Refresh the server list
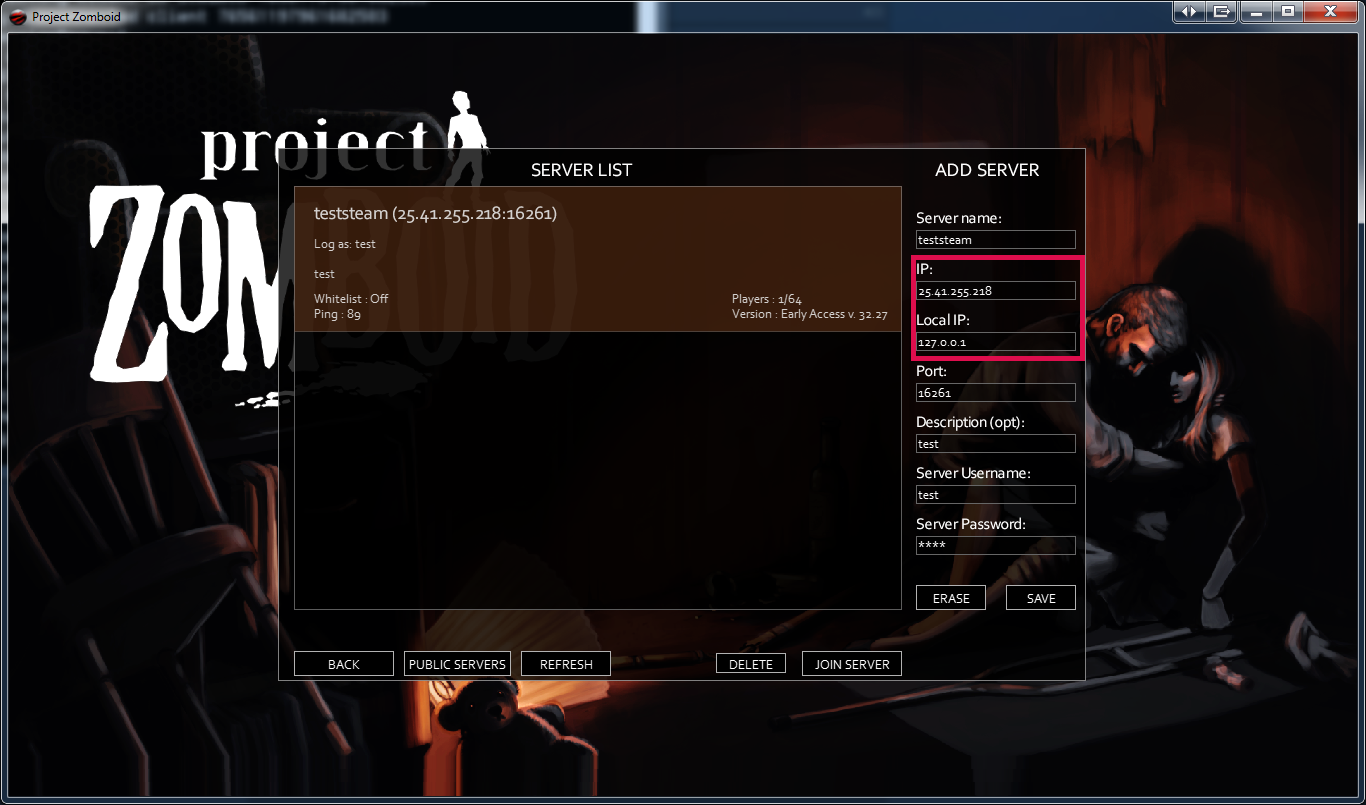 click(566, 664)
